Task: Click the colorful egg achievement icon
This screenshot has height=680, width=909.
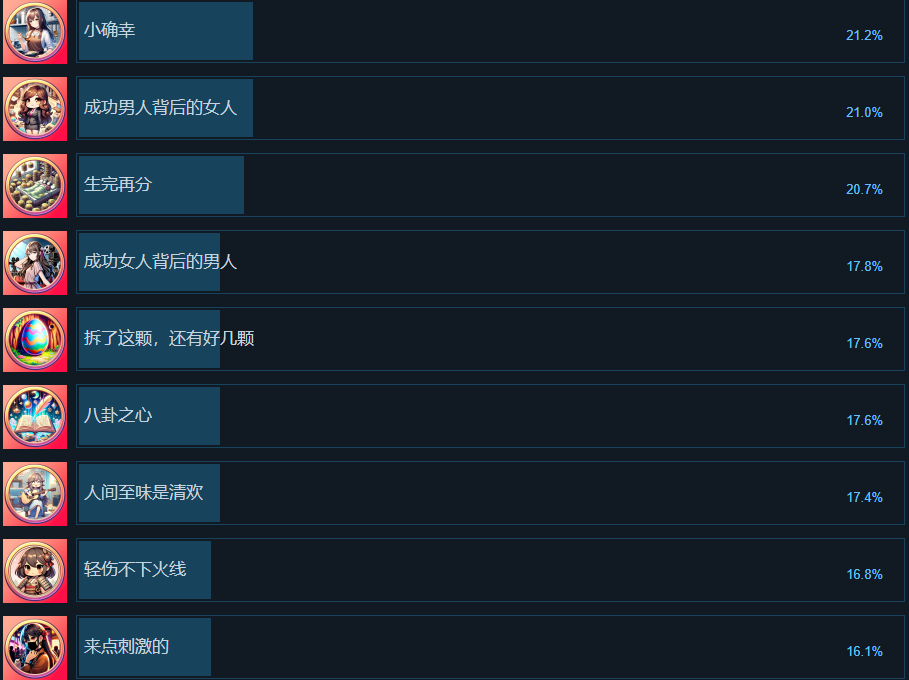Action: [x=35, y=339]
